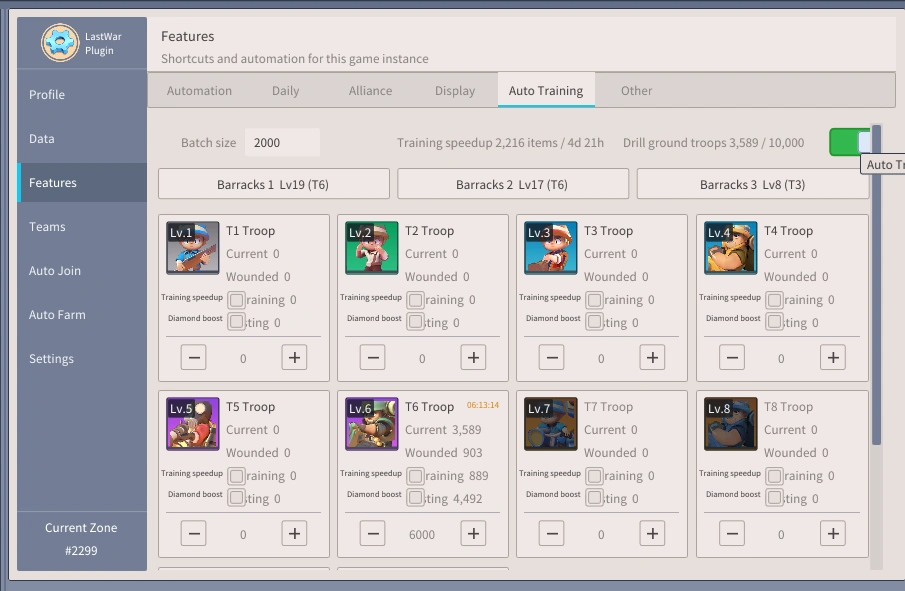Image resolution: width=905 pixels, height=591 pixels.
Task: Open the Auto Farm sidebar section
Action: [x=82, y=315]
